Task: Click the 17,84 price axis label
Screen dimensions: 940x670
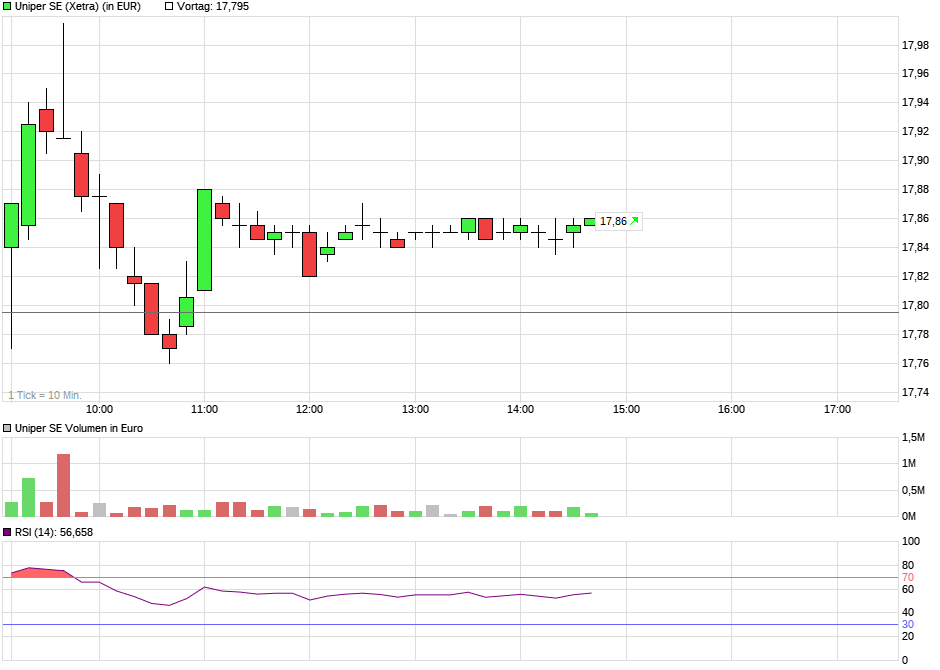Action: coord(915,248)
